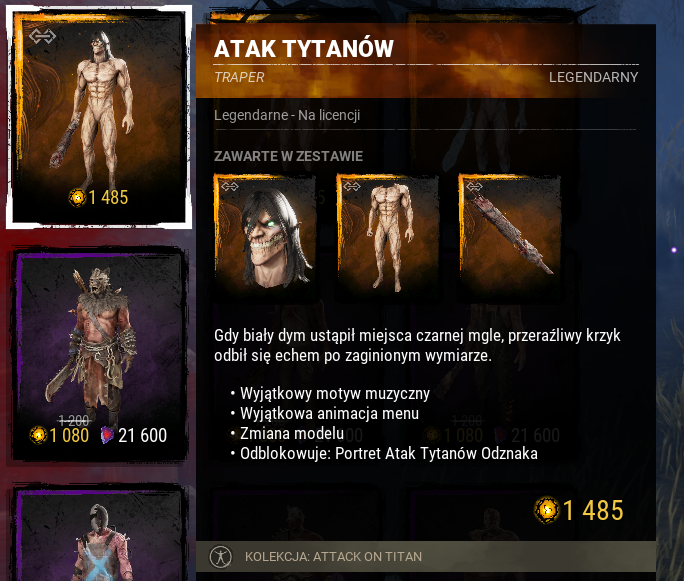Select the Titan head piece thumbnail
Viewport: 684px width, 581px height.
click(265, 236)
